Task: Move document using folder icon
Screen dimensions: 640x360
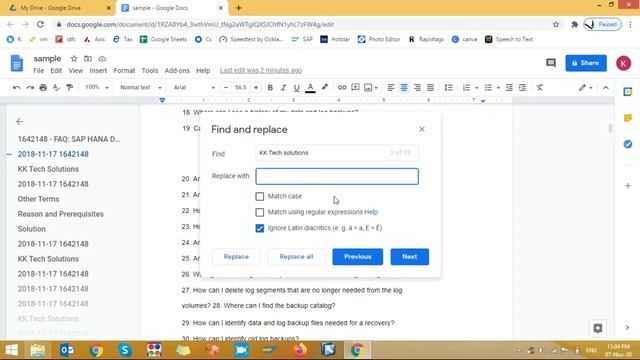Action: (88, 59)
